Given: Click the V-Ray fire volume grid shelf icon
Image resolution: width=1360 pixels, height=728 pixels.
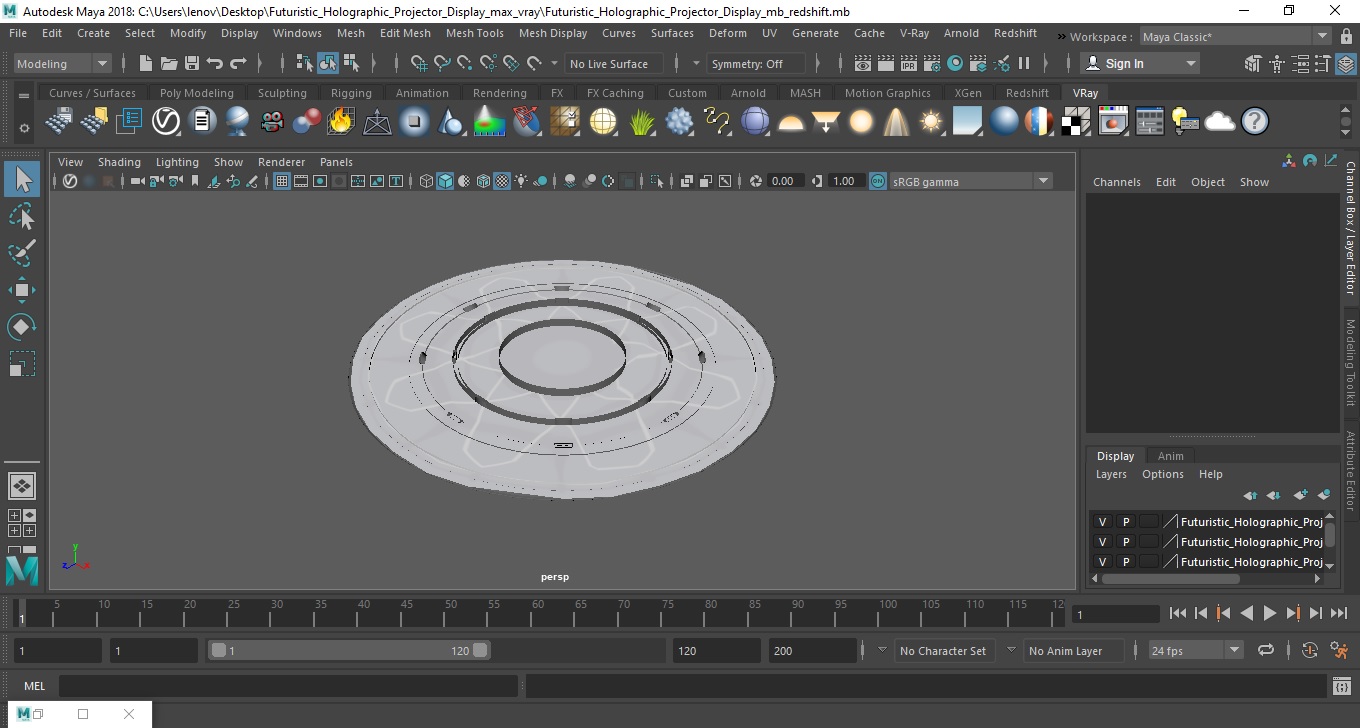Looking at the screenshot, I should coord(340,122).
